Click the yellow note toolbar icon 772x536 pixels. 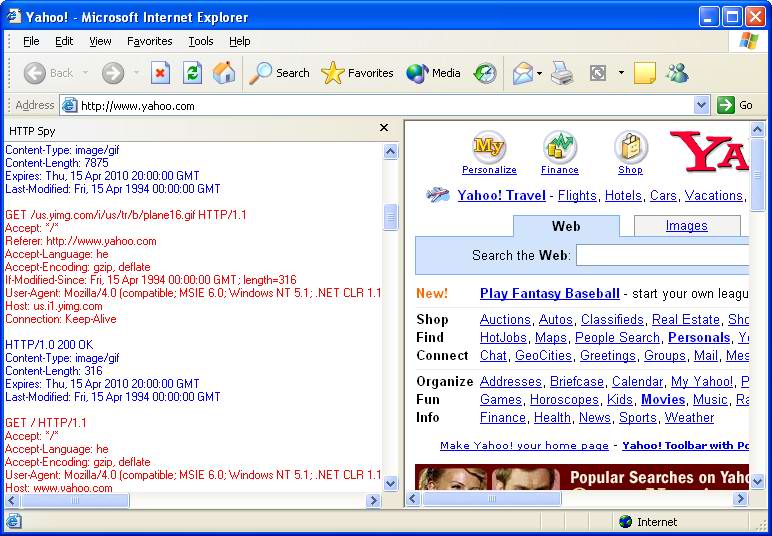(644, 73)
